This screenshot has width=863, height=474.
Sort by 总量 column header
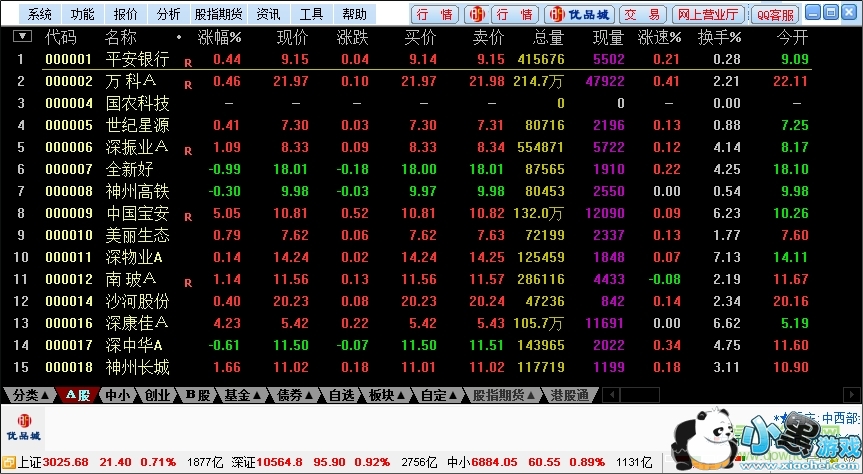pos(548,37)
